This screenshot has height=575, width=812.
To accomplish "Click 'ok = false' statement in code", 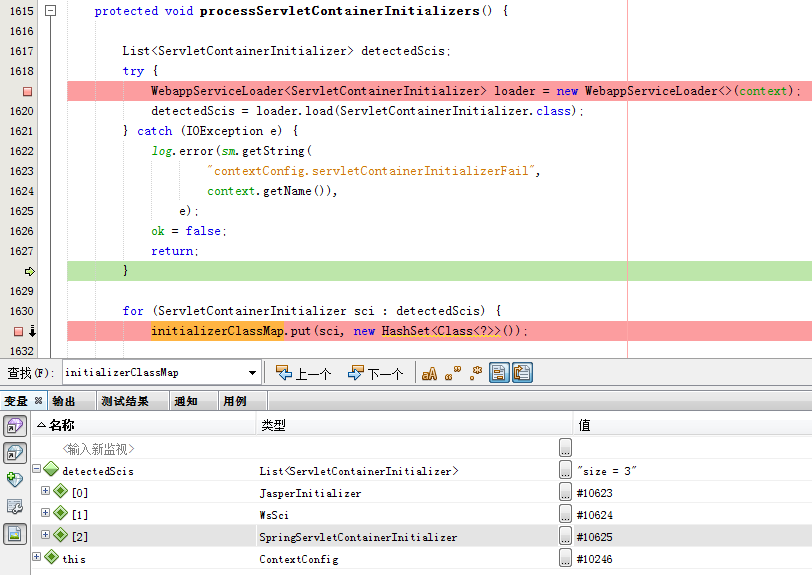I will [x=187, y=231].
